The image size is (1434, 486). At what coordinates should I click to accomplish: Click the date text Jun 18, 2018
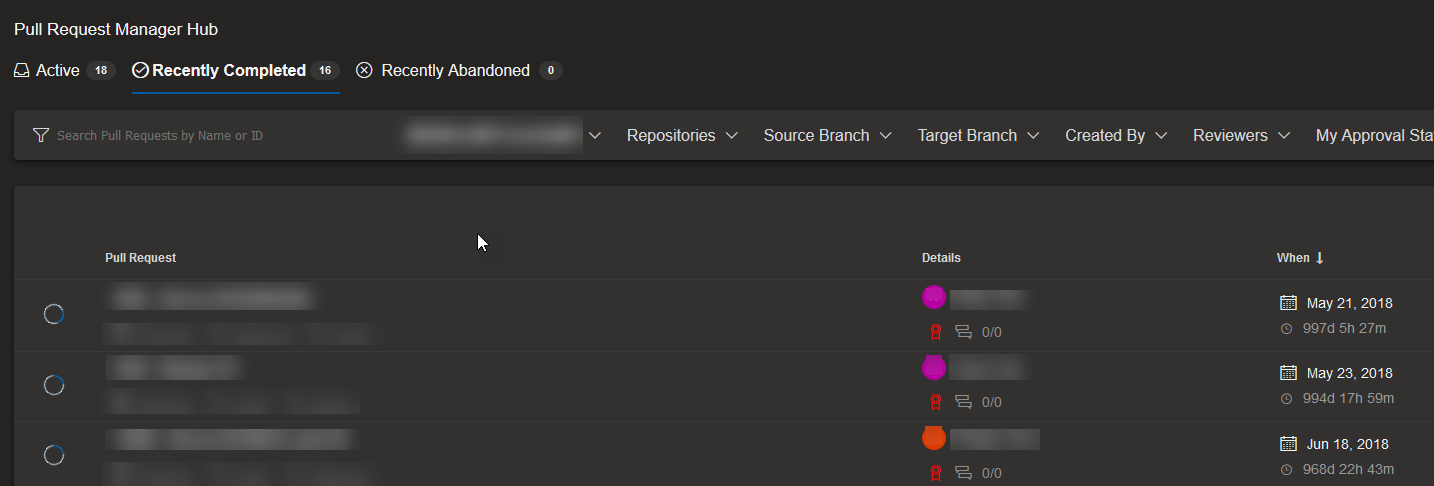click(x=1347, y=444)
